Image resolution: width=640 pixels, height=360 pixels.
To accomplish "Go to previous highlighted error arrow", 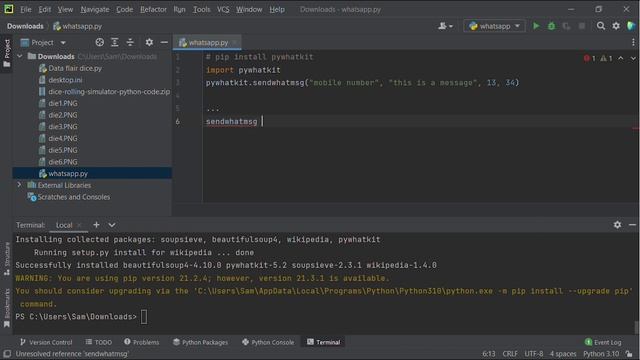I will coord(620,58).
